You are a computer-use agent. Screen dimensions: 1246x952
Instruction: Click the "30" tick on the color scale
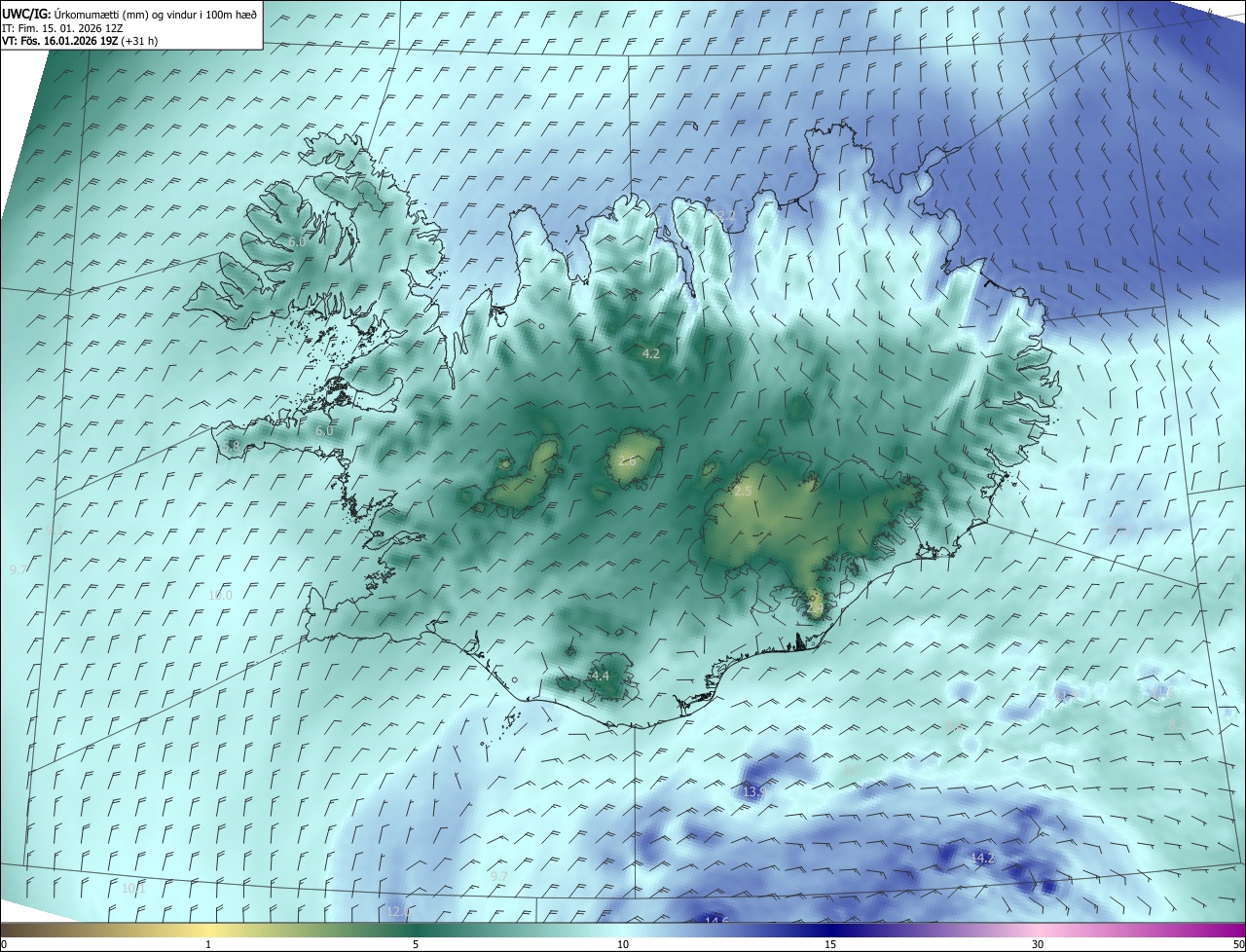1038,944
